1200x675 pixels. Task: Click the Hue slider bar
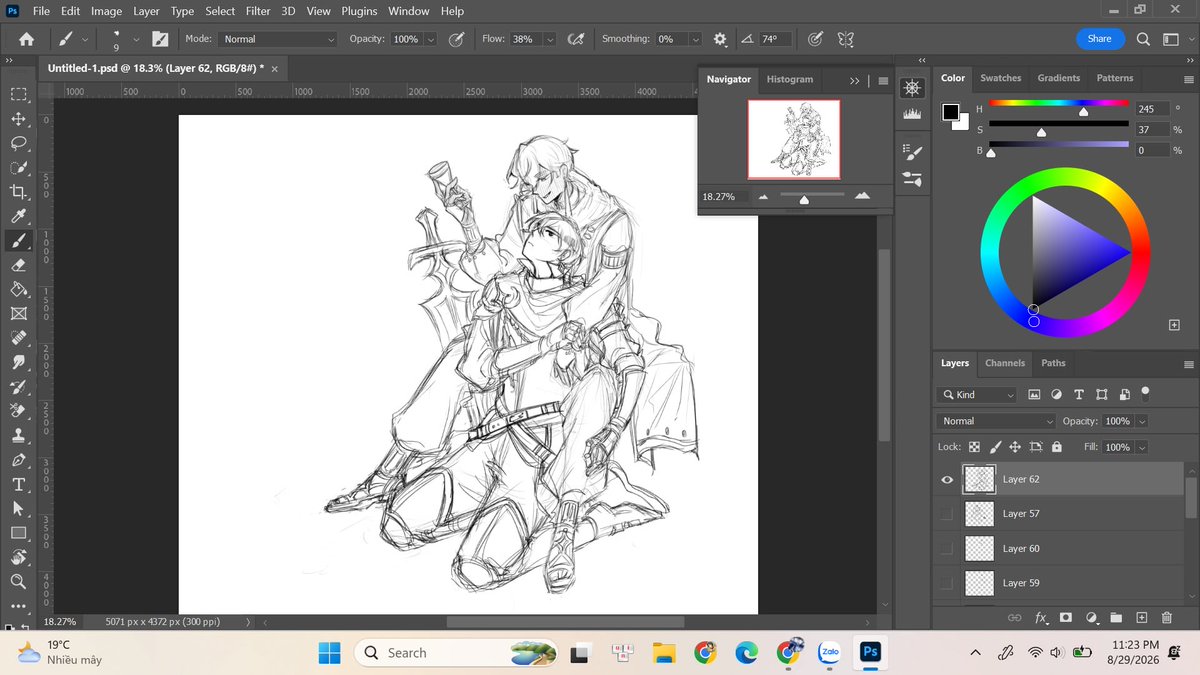pos(1059,103)
